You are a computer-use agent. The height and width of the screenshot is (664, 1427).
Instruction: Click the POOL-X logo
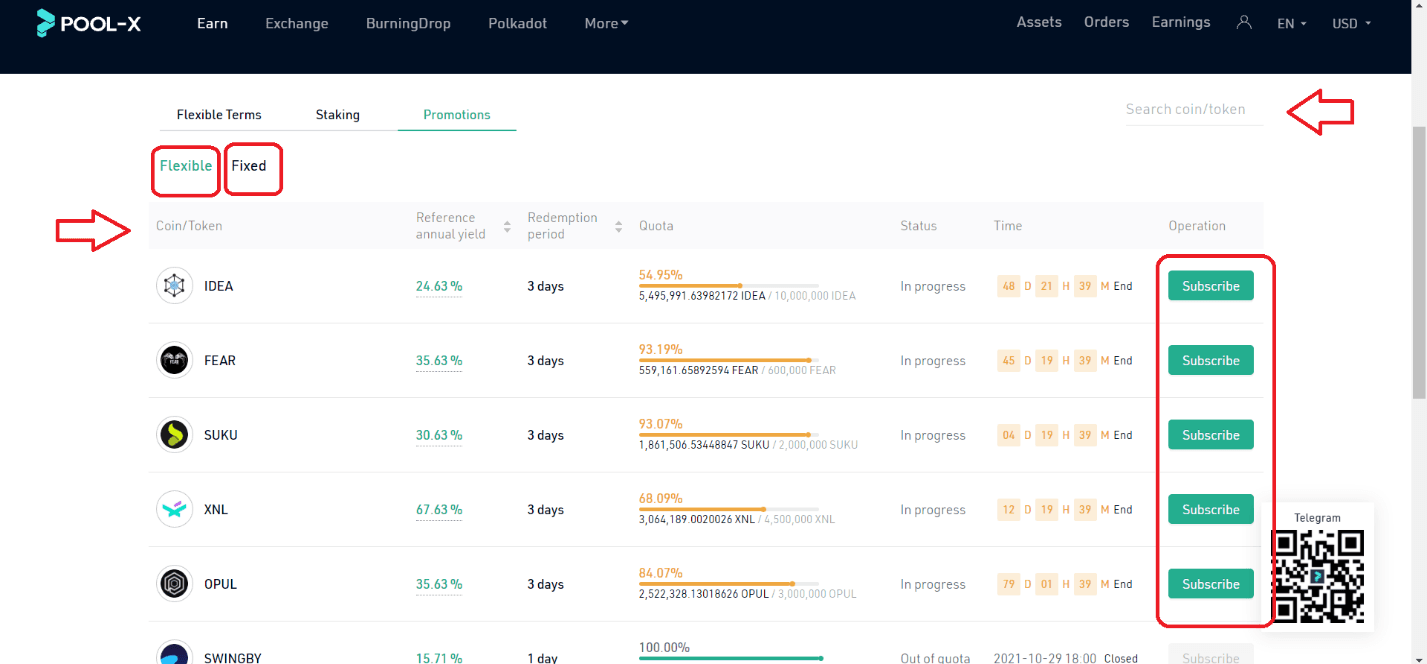coord(89,23)
